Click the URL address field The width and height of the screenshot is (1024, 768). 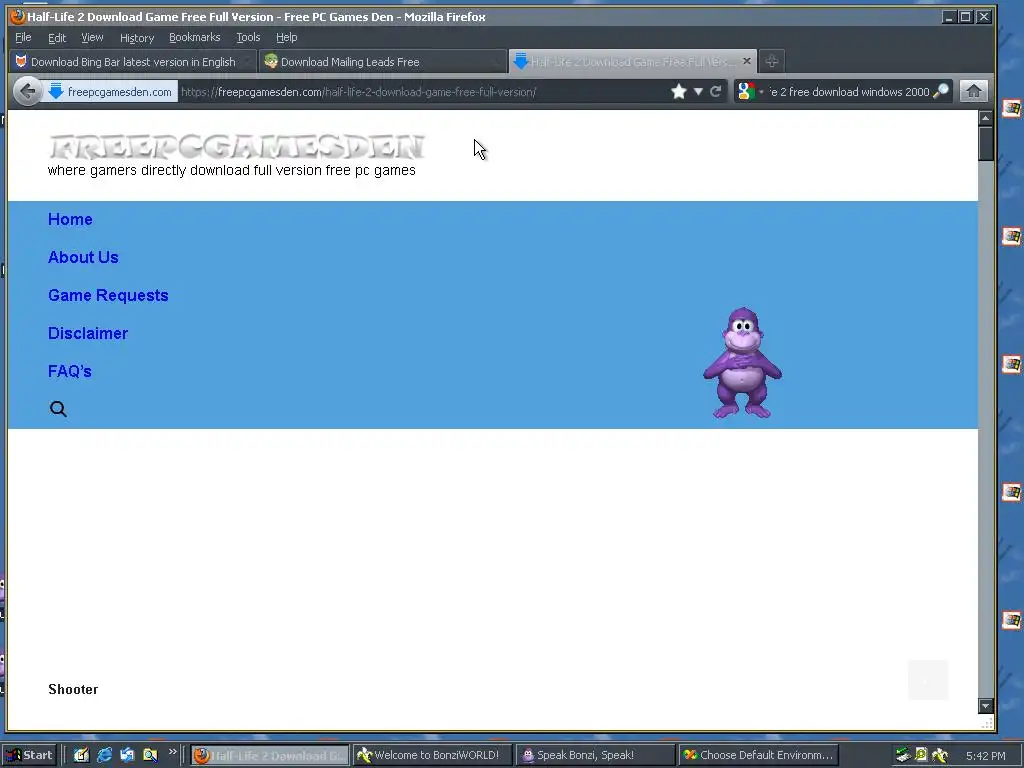(x=421, y=91)
